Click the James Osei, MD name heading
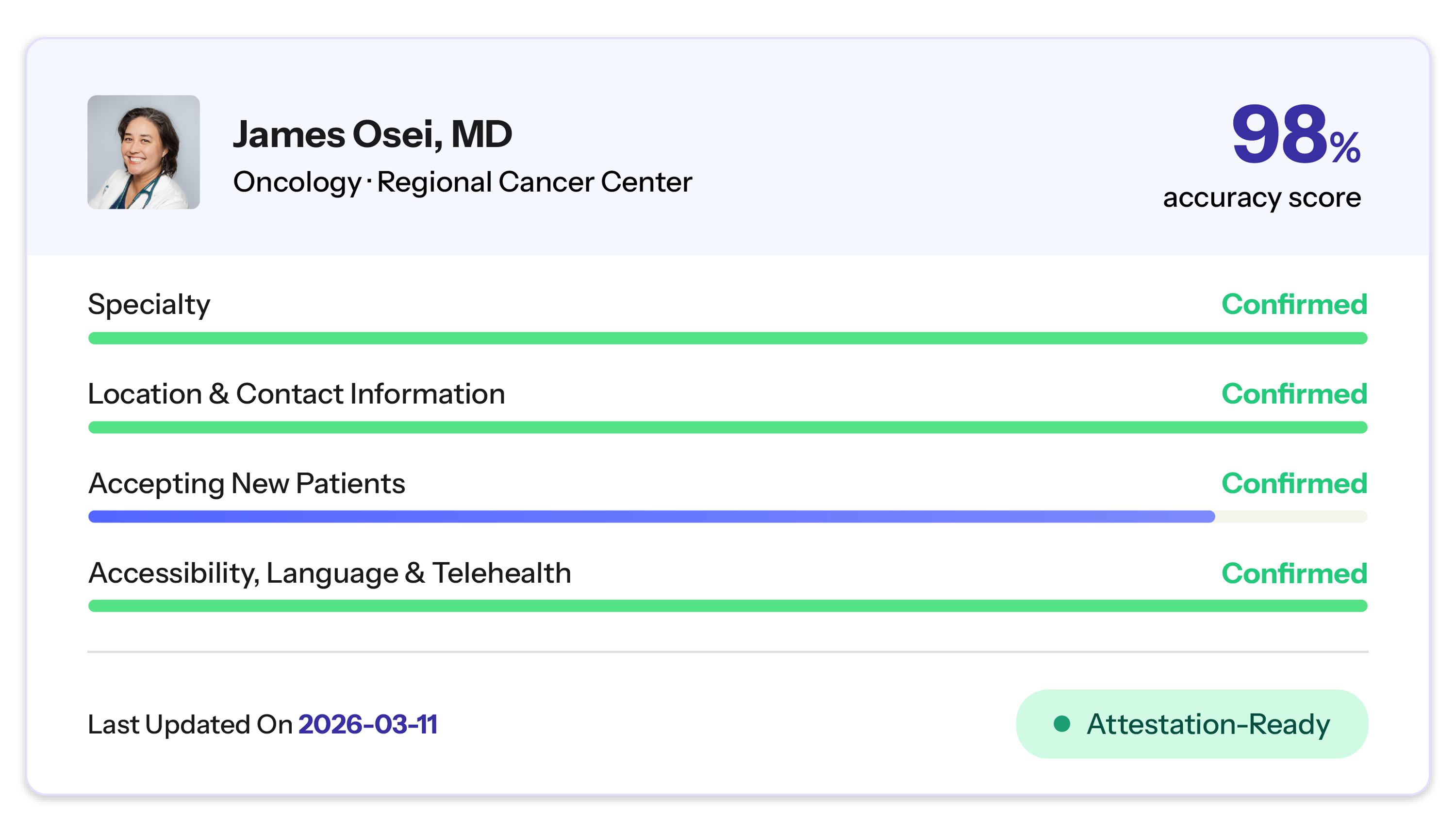Image resolution: width=1456 pixels, height=833 pixels. tap(372, 135)
